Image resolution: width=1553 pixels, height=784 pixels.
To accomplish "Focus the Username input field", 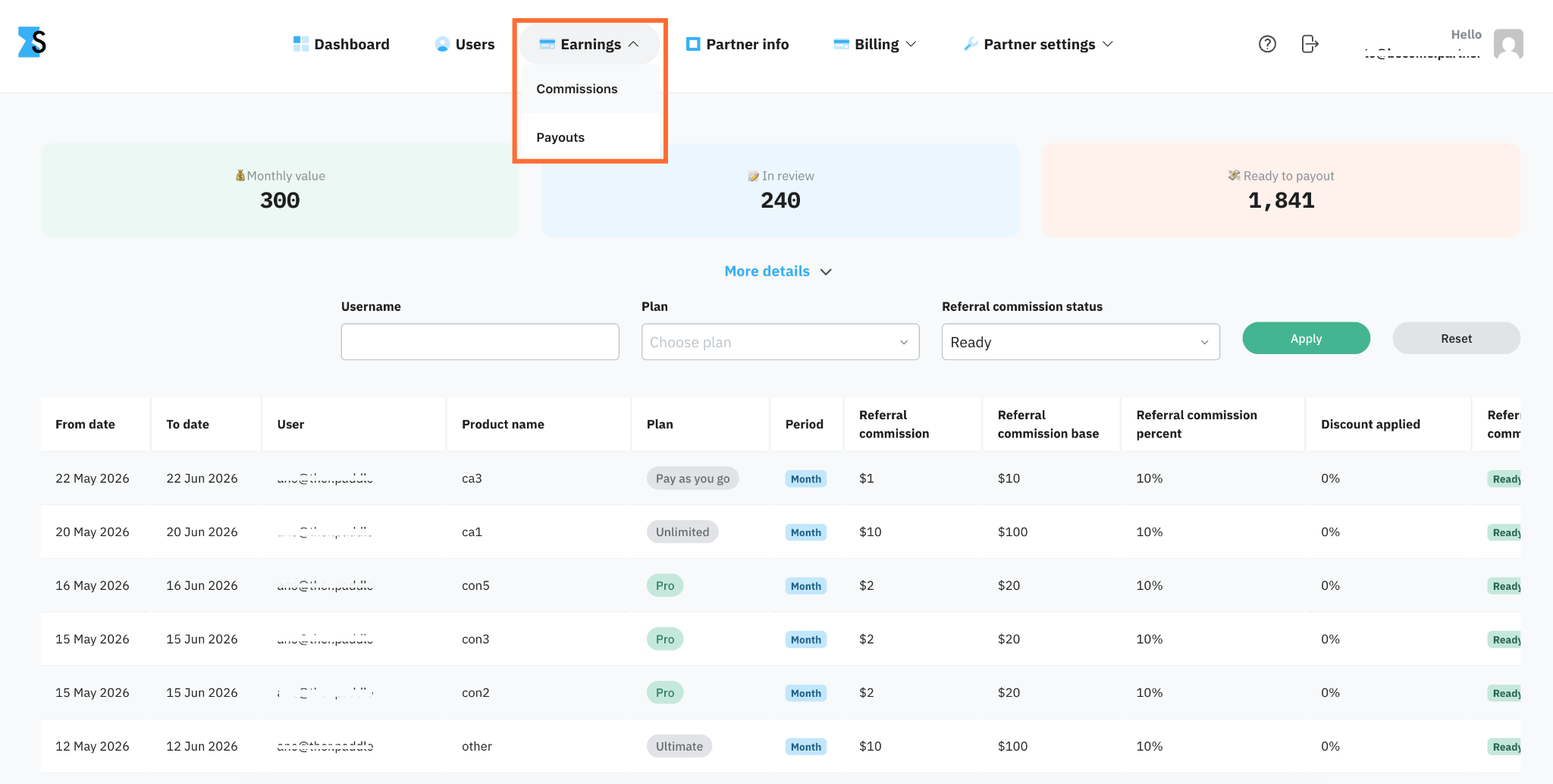I will pyautogui.click(x=480, y=342).
